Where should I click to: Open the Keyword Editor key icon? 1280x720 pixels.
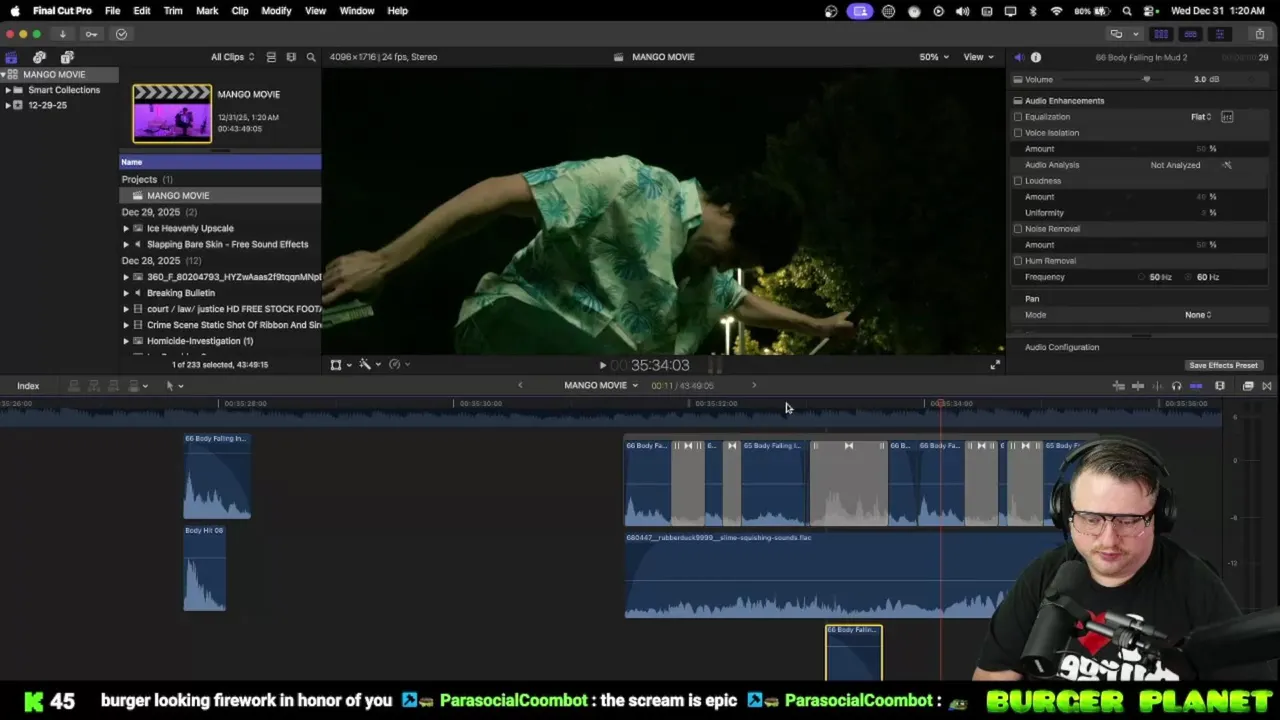92,34
